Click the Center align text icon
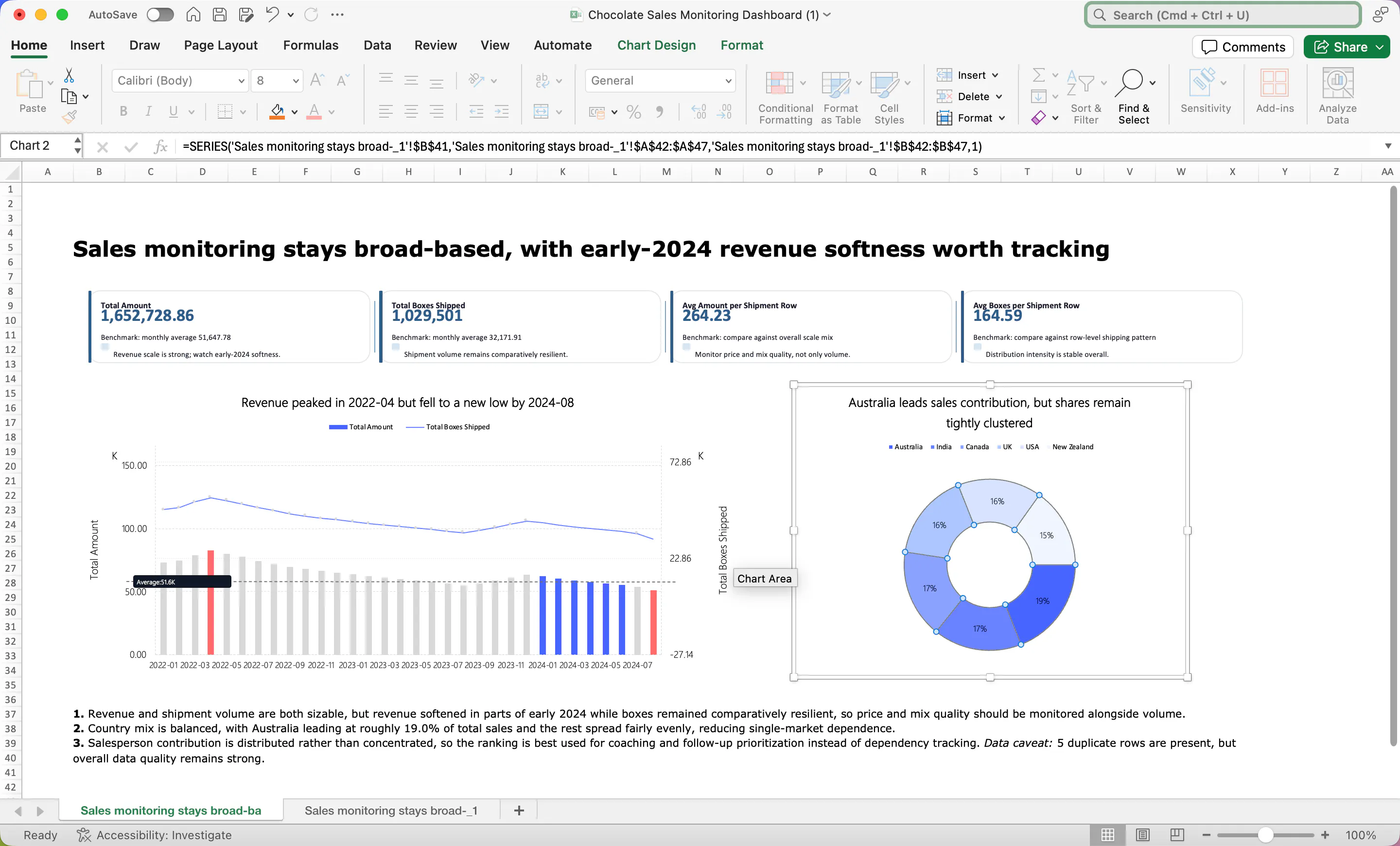 [411, 111]
